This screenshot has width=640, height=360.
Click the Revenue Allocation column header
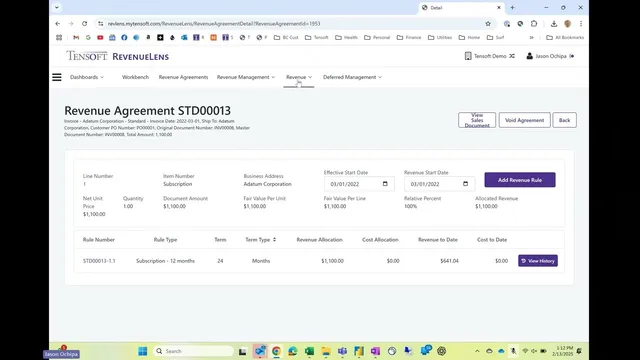coord(319,240)
